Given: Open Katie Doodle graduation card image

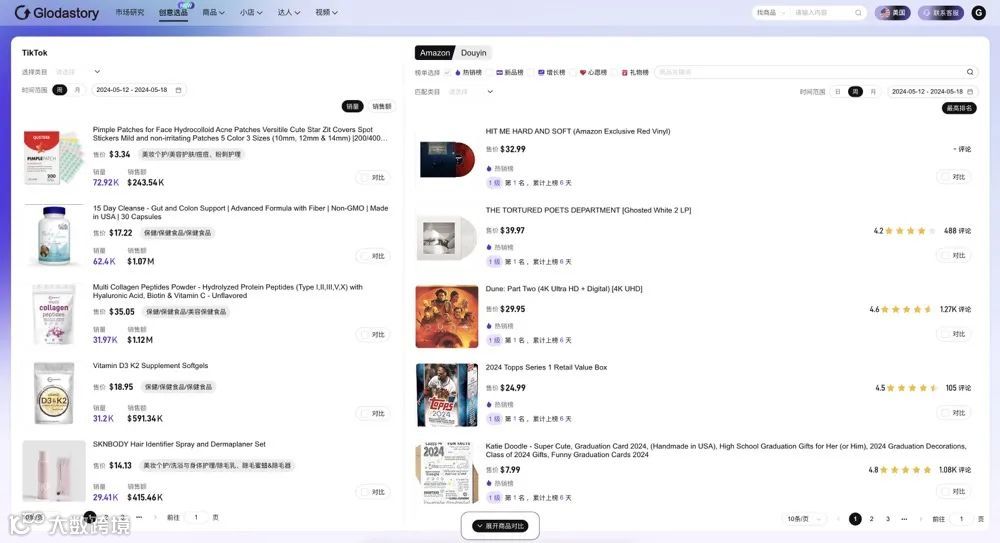Looking at the screenshot, I should tap(446, 473).
